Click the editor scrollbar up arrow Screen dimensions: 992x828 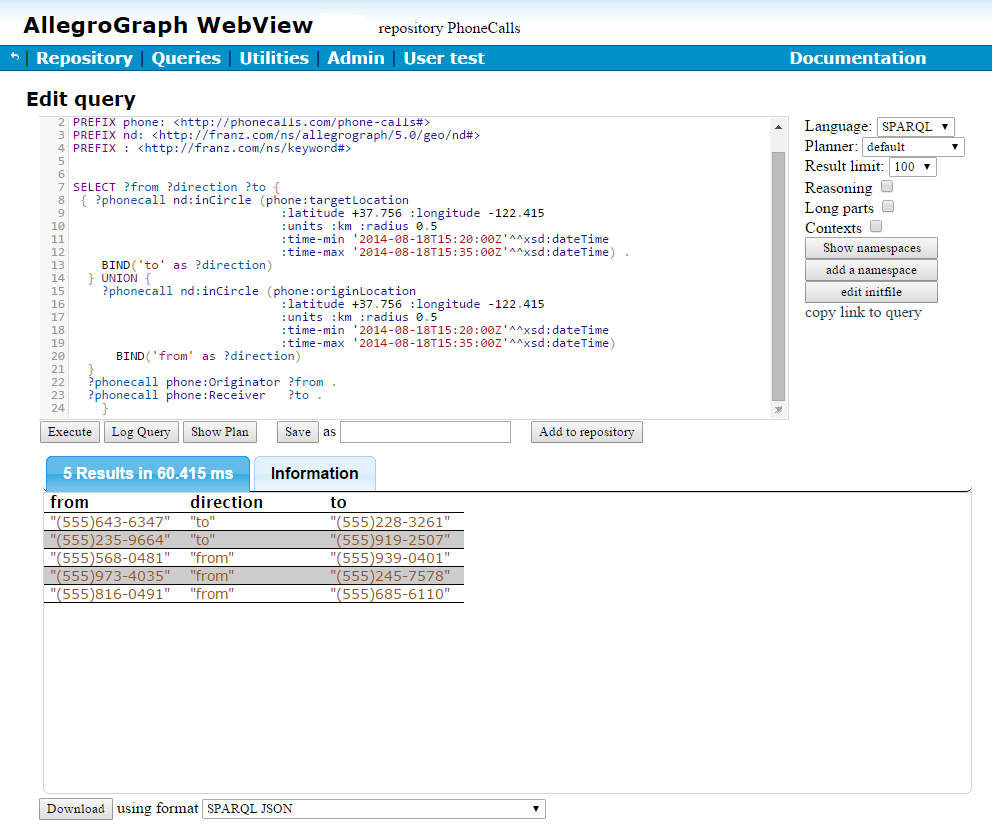pos(778,127)
